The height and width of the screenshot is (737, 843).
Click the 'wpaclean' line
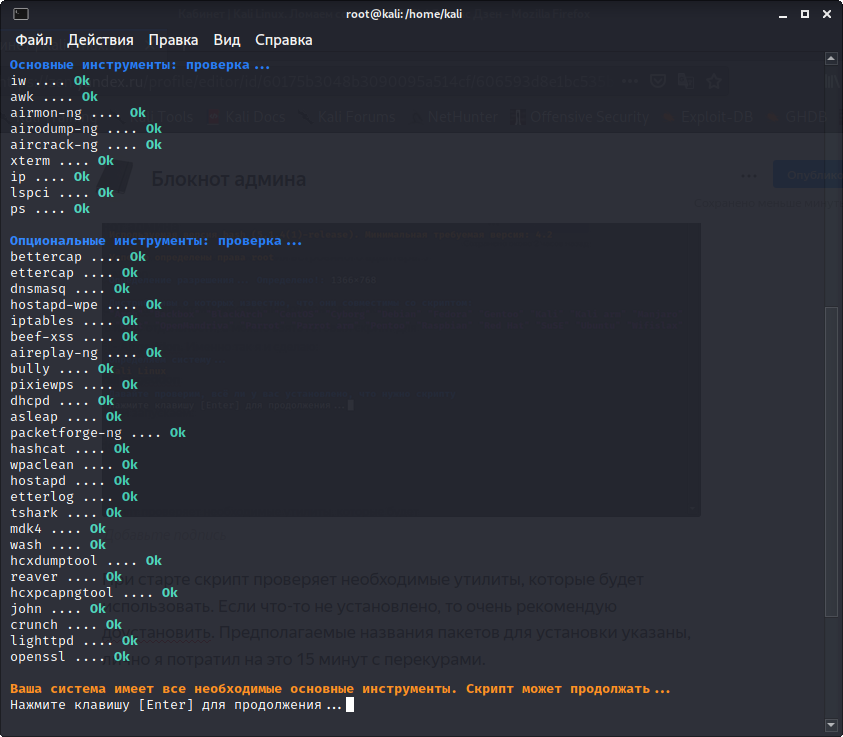click(x=74, y=465)
